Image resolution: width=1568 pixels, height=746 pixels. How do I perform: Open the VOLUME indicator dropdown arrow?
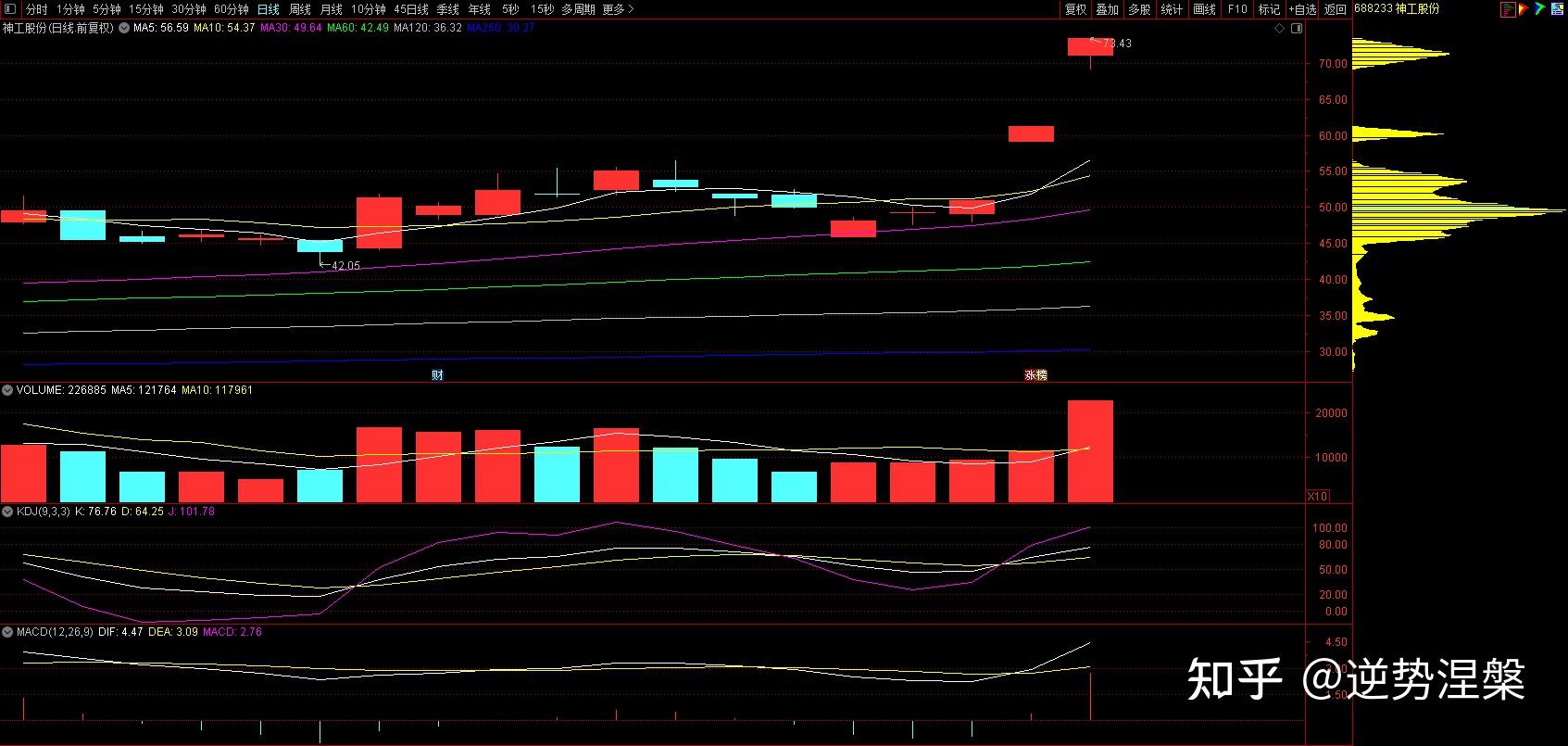point(7,390)
